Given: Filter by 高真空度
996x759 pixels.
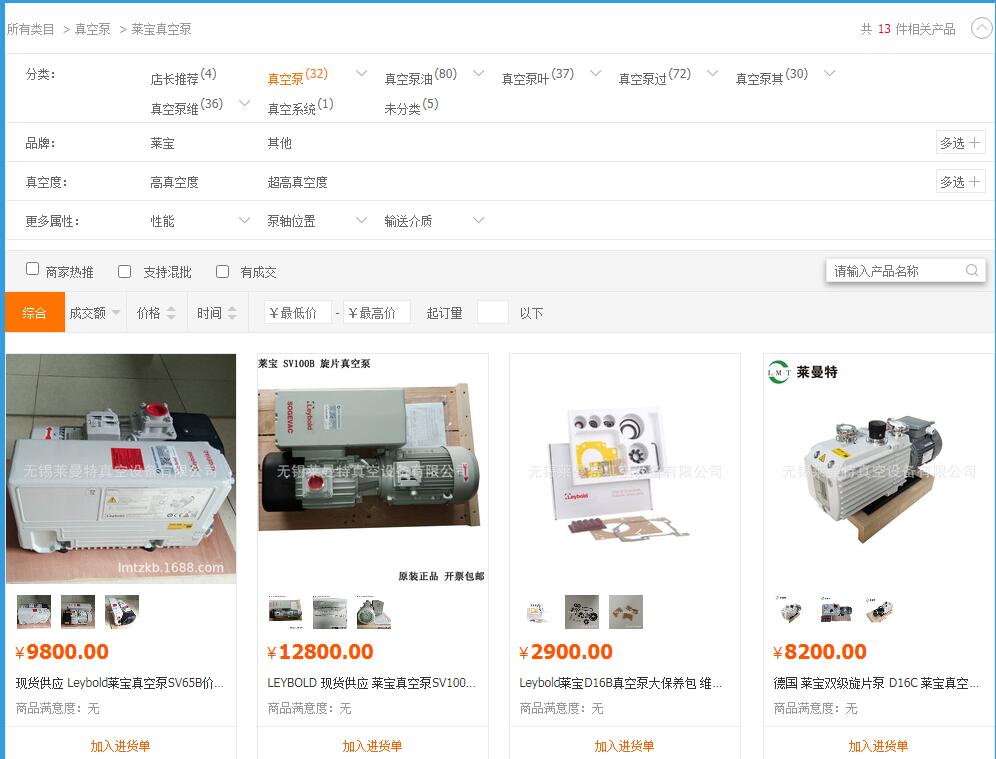Looking at the screenshot, I should click(x=174, y=183).
